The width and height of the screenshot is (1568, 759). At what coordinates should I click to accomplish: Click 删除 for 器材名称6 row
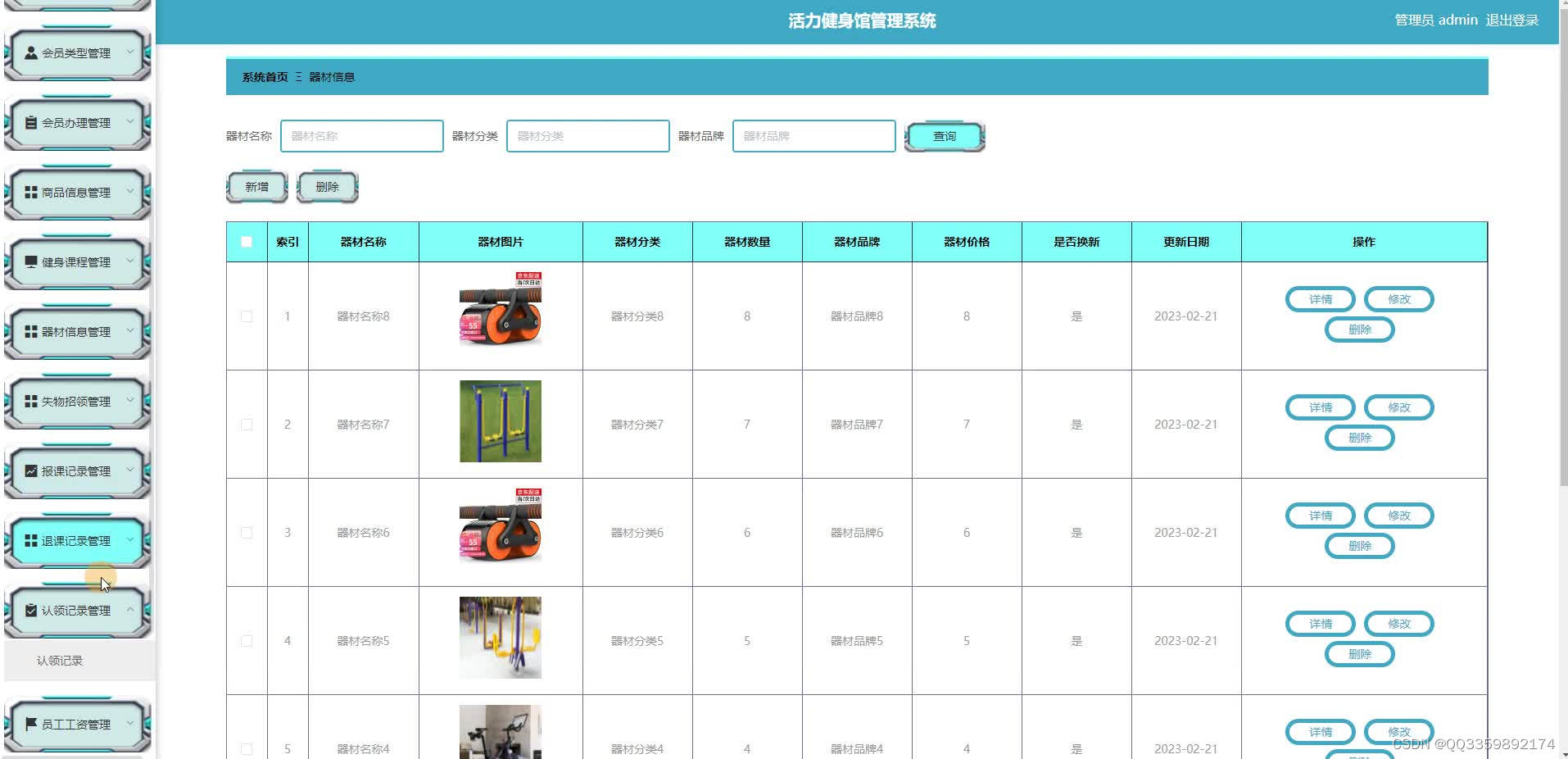coord(1360,546)
